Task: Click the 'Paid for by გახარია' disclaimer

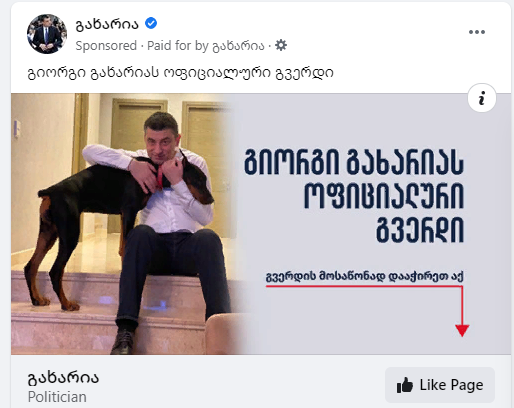Action: (206, 46)
